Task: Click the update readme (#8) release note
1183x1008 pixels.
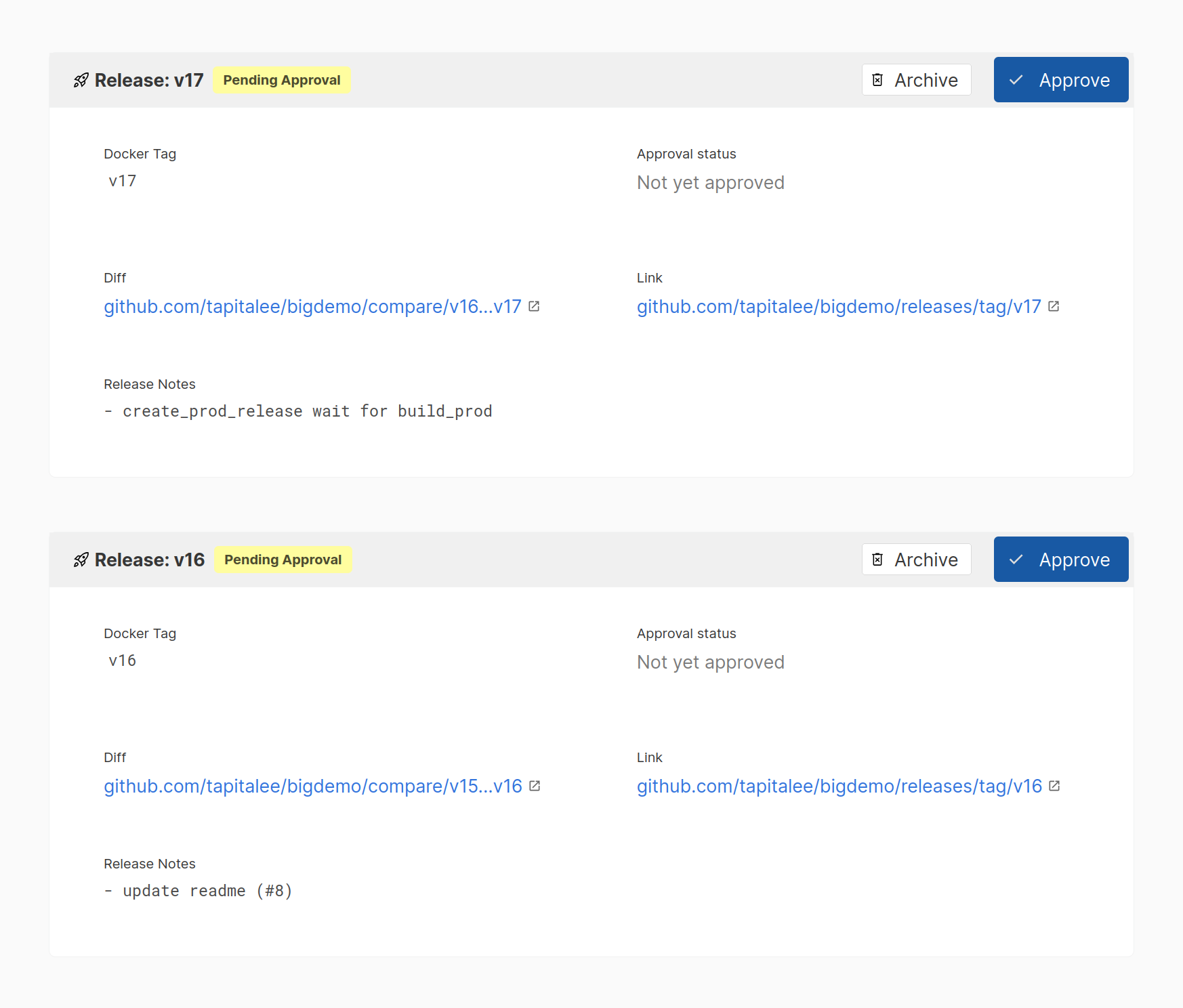Action: pos(207,891)
